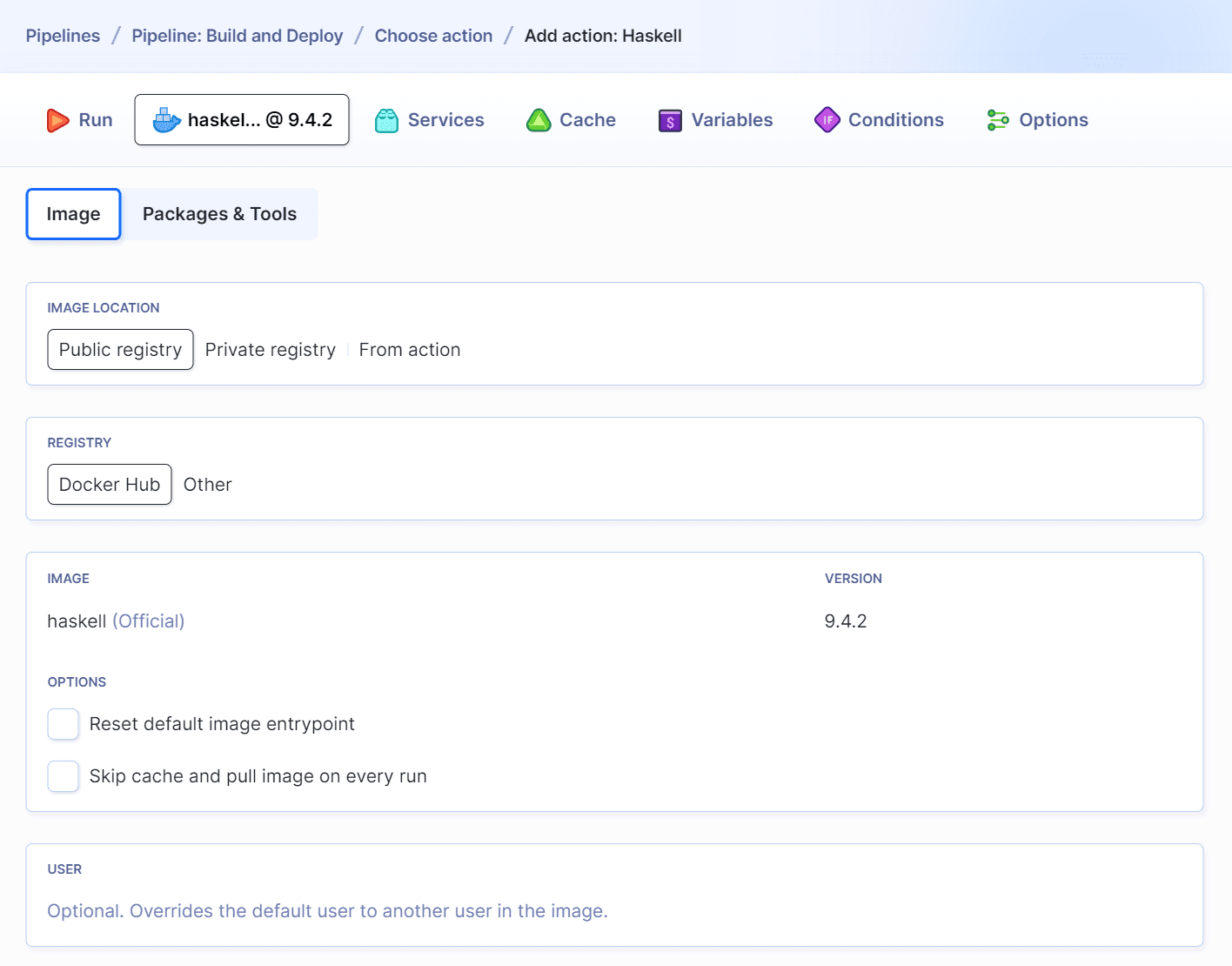Open the Services section icon

[x=387, y=120]
